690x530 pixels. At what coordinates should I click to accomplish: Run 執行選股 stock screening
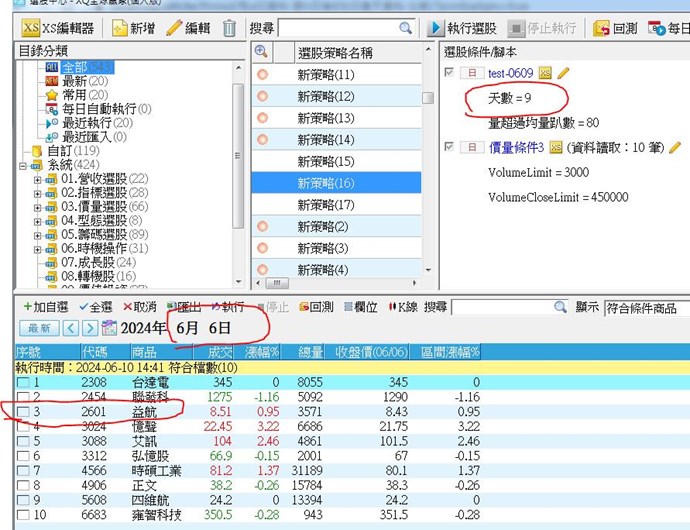point(462,28)
